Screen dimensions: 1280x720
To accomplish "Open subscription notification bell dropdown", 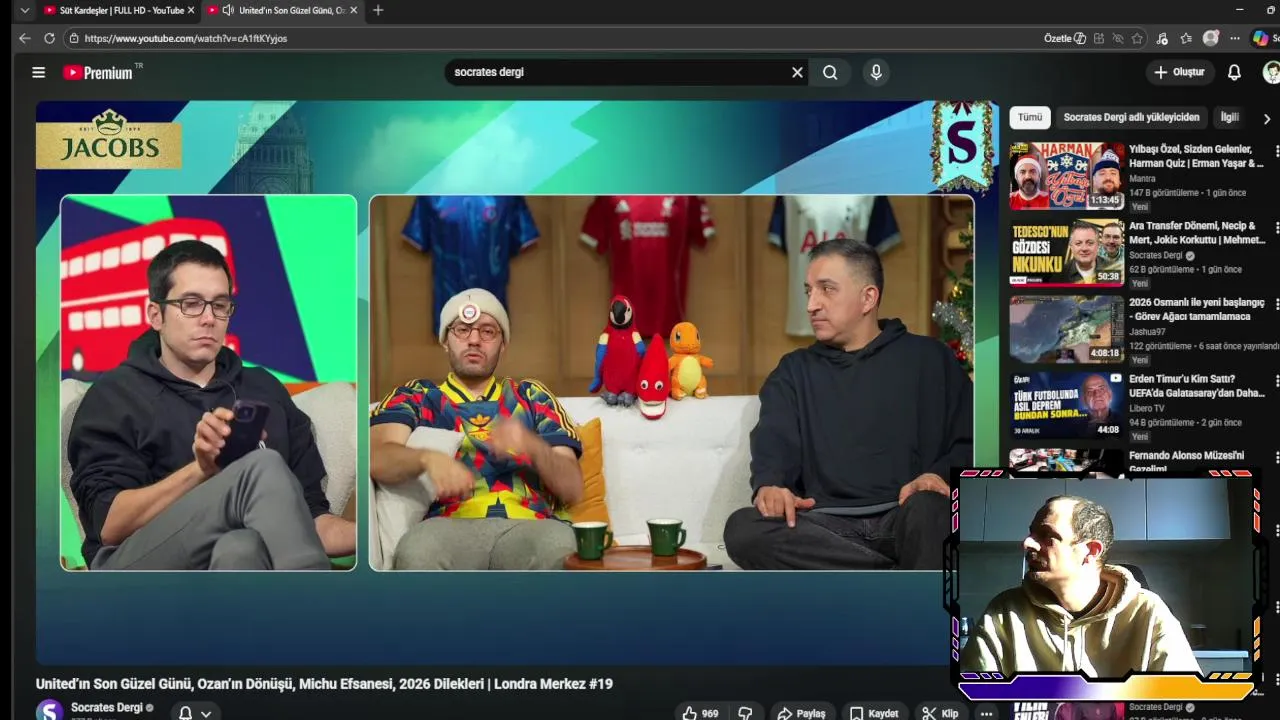I will point(194,713).
